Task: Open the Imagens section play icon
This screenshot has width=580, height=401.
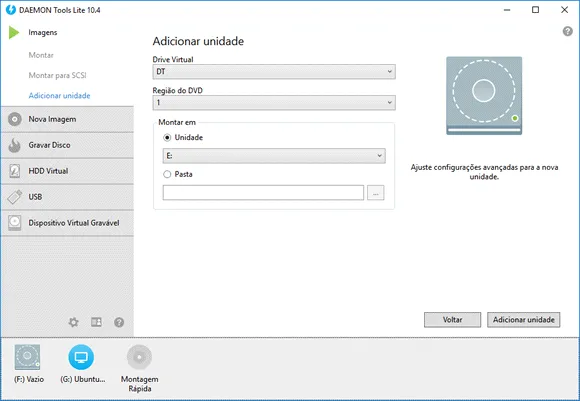Action: coord(14,33)
